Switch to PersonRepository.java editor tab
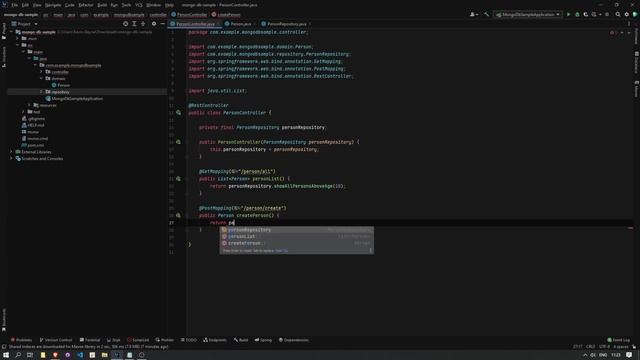This screenshot has width=640, height=360. point(286,24)
